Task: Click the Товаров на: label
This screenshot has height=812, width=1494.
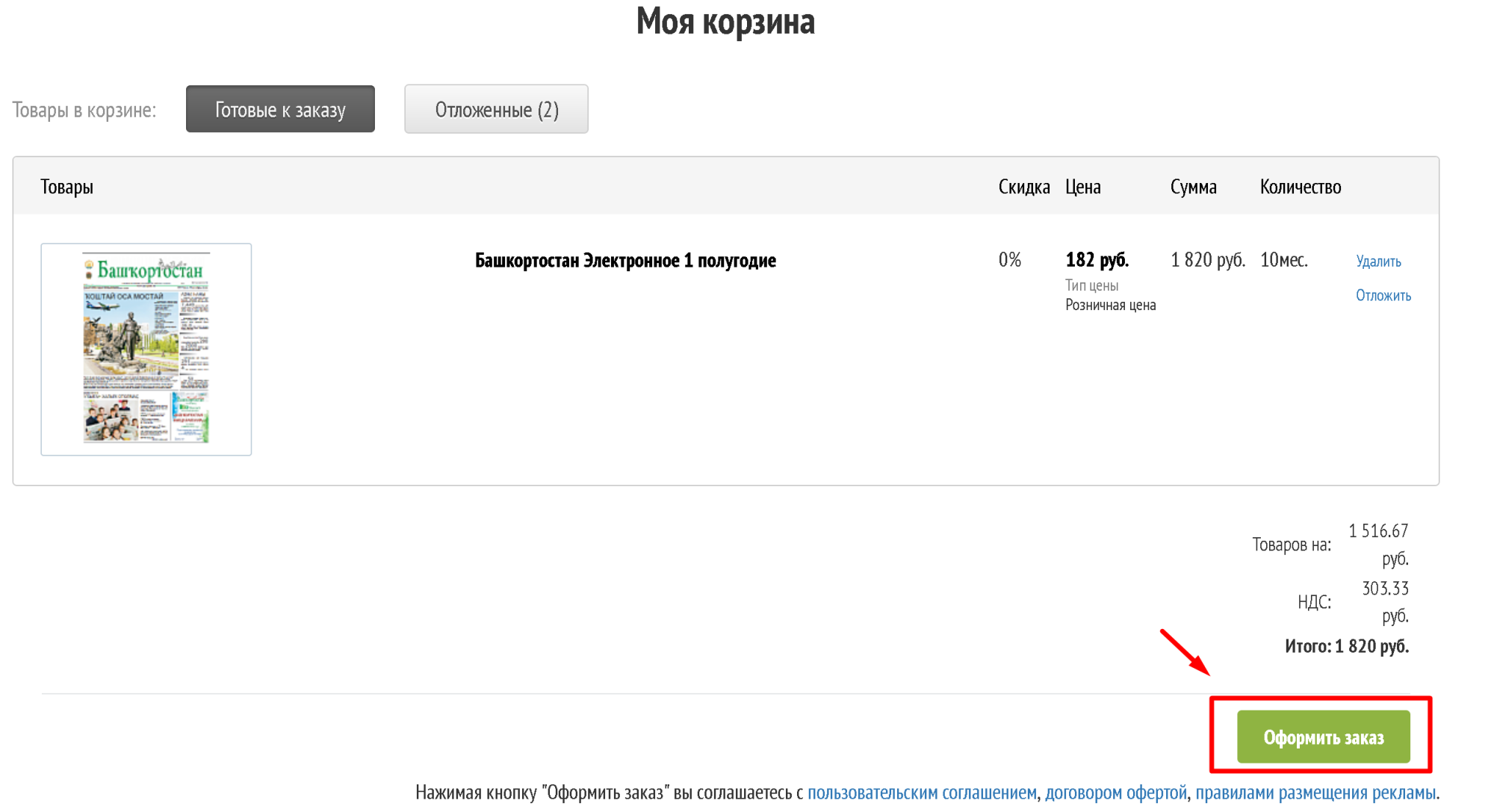Action: click(1292, 545)
